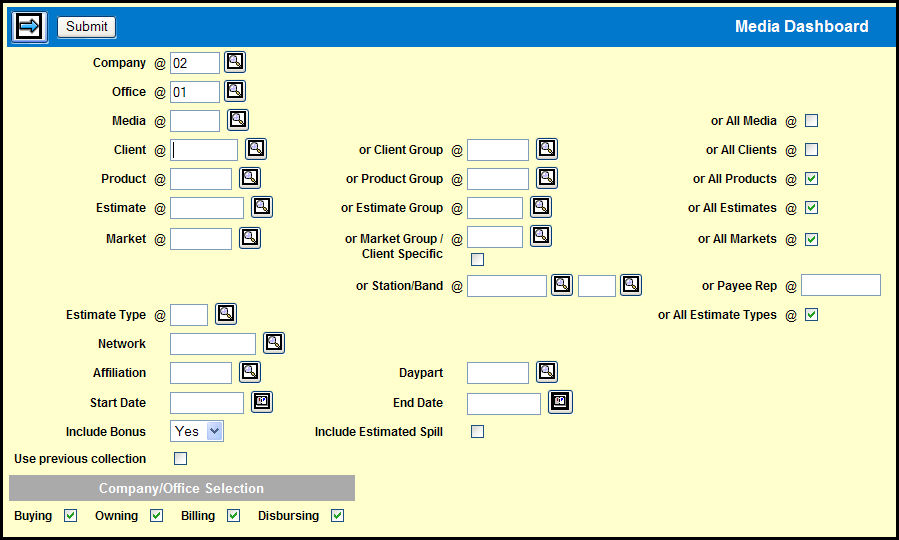Viewport: 899px width, 540px height.
Task: Click the Client Group lookup icon
Action: click(x=546, y=149)
